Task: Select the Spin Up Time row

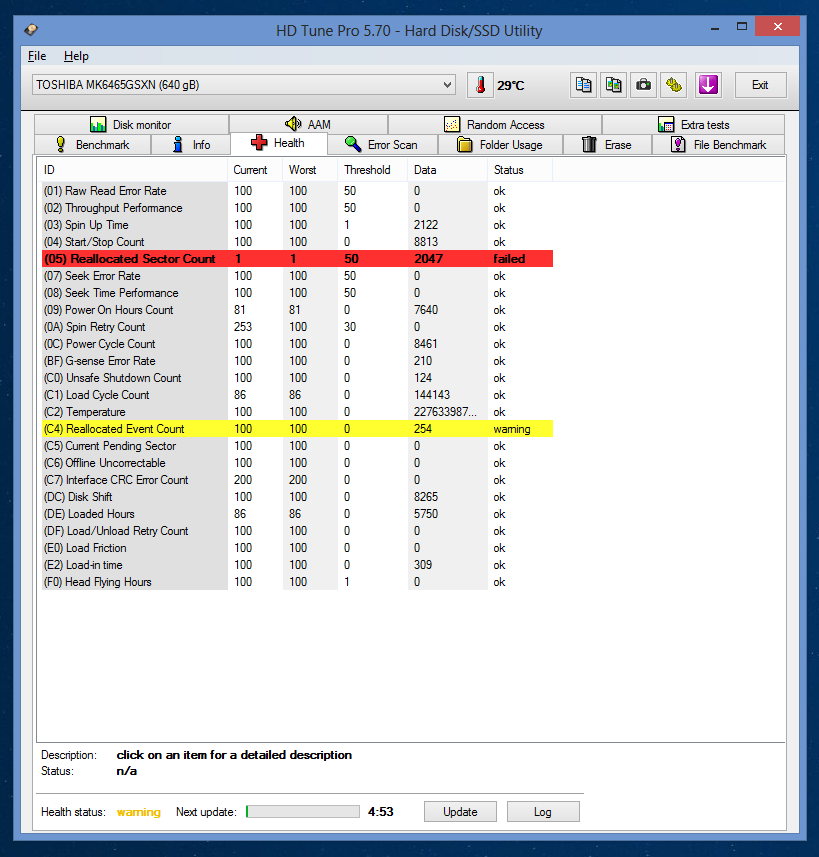Action: click(297, 225)
